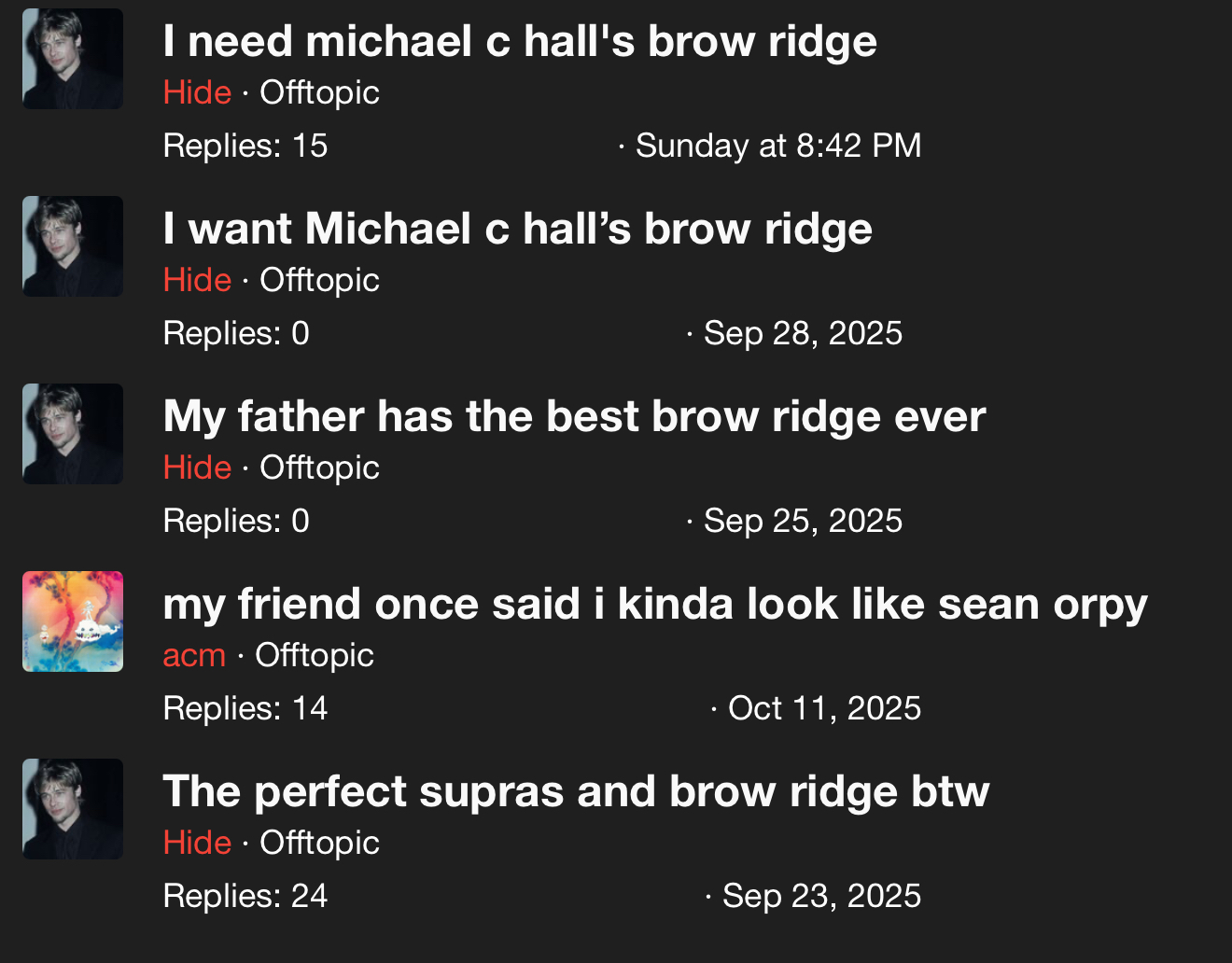Open 'The perfect supras and brow ridge btw'
The height and width of the screenshot is (963, 1232).
click(575, 791)
